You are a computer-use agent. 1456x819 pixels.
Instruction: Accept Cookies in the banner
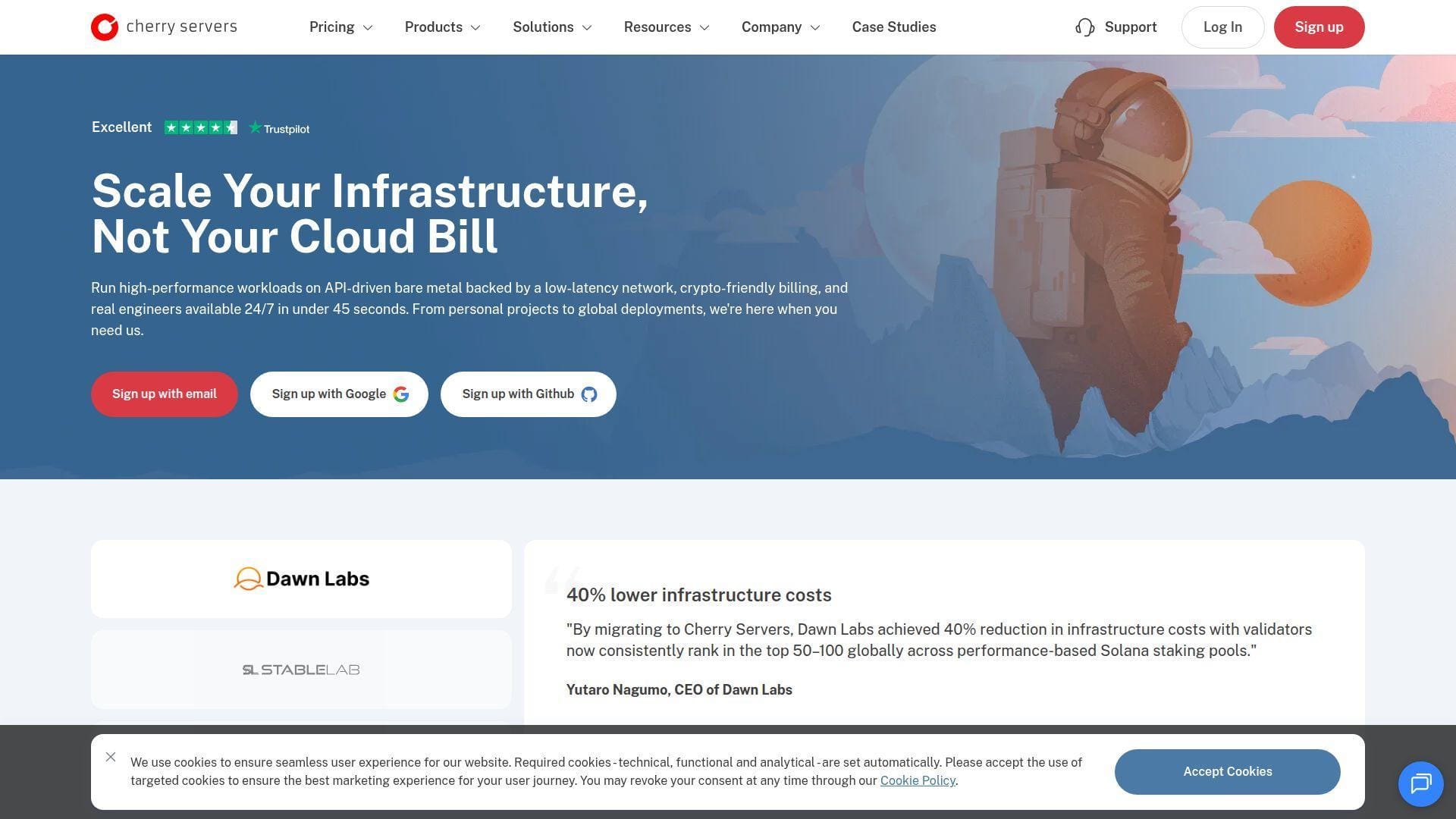point(1227,772)
